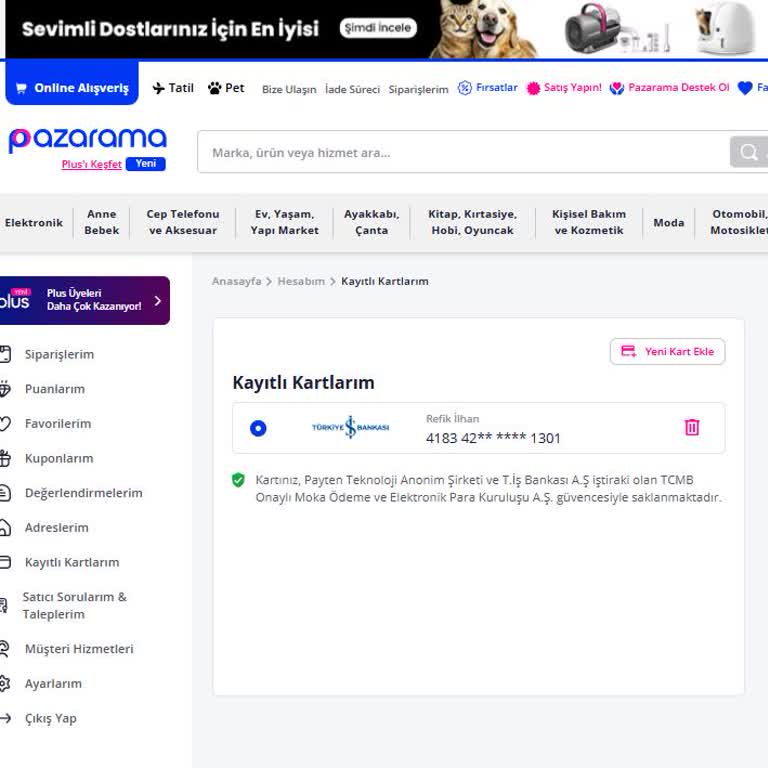Image resolution: width=768 pixels, height=768 pixels.
Task: Open the Elektronik category menu
Action: (x=34, y=223)
